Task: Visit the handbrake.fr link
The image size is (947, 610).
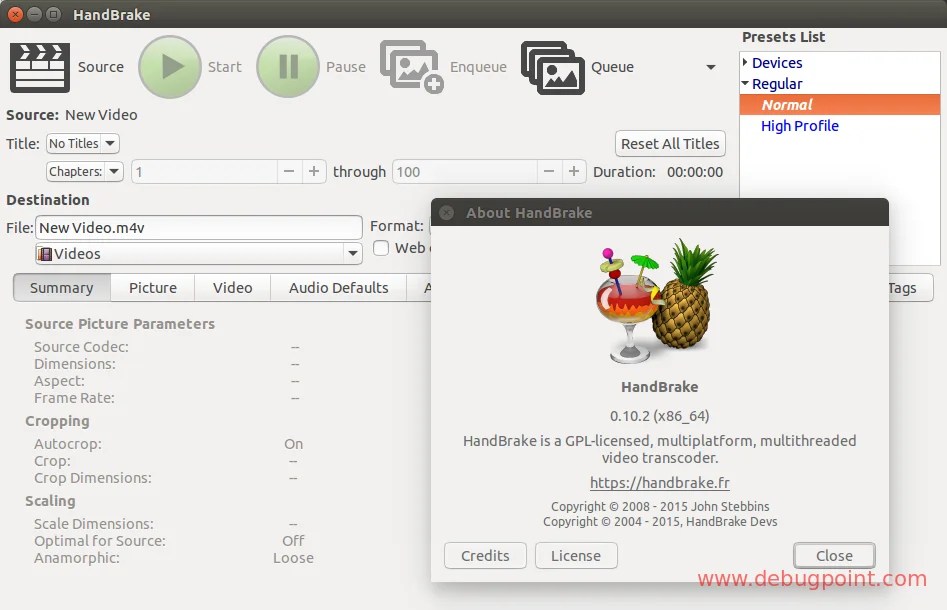Action: [659, 481]
